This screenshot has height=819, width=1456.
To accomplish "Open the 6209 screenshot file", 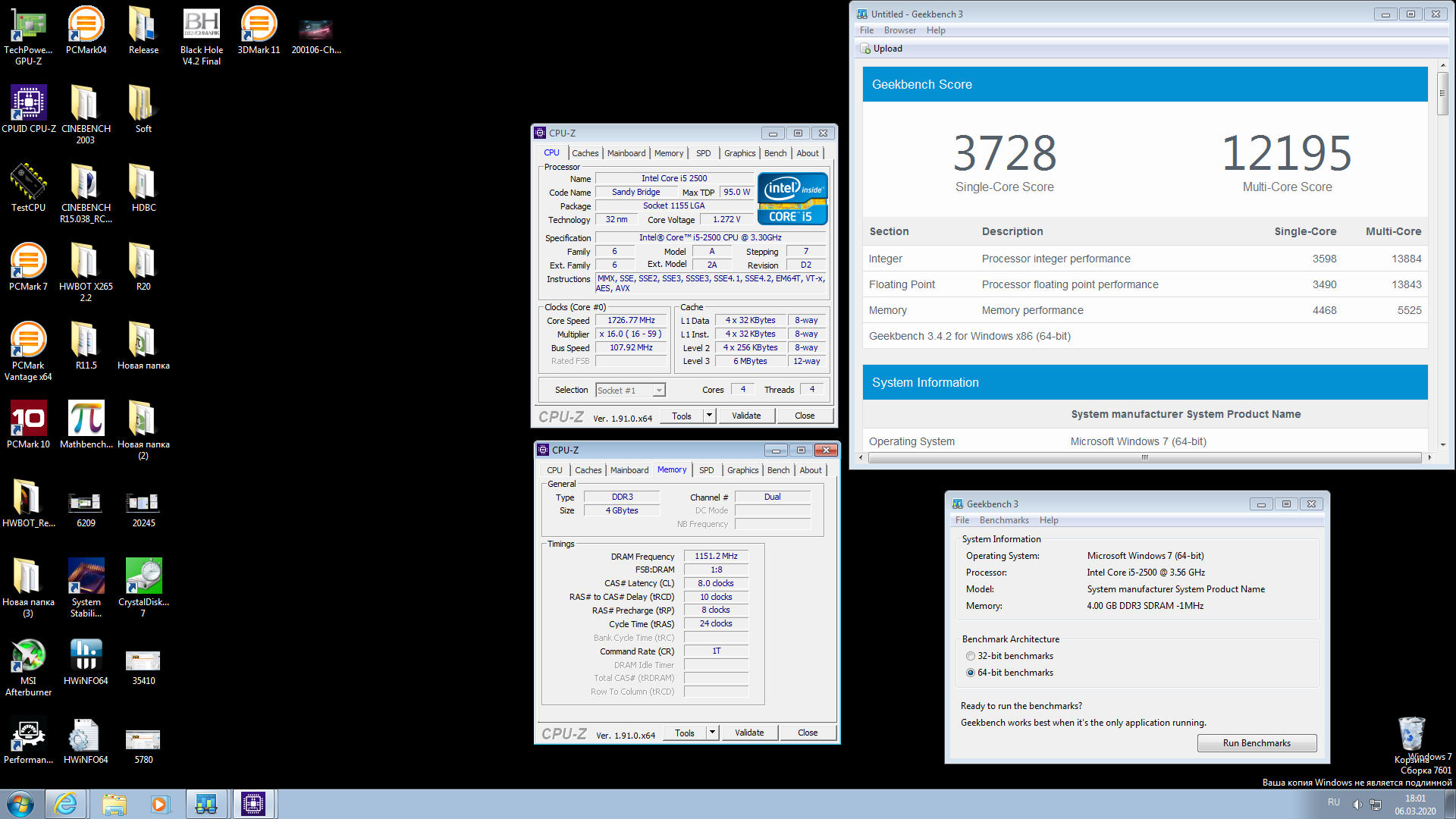I will pos(86,510).
